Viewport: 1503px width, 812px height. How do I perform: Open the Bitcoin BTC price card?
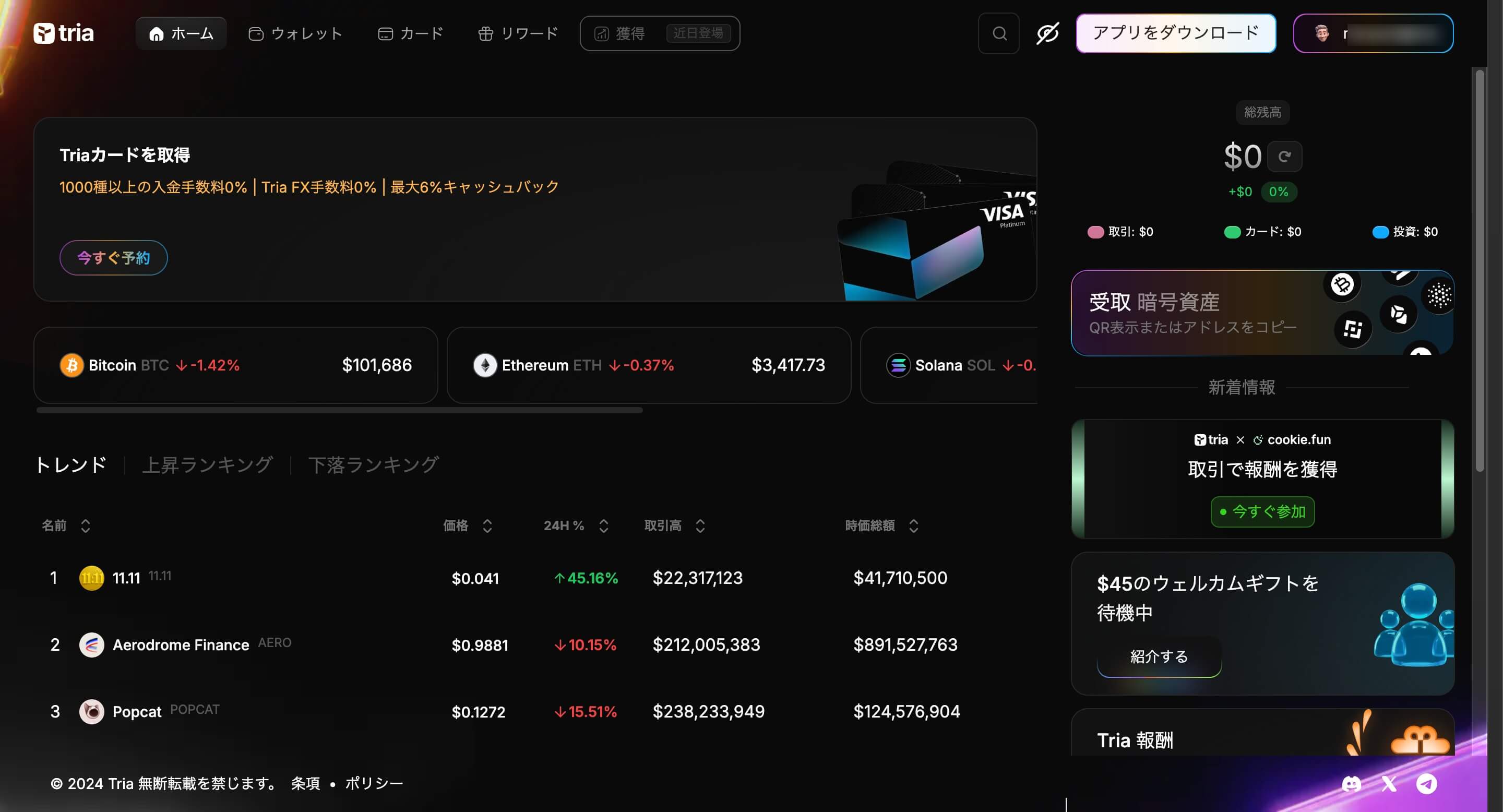[x=236, y=365]
